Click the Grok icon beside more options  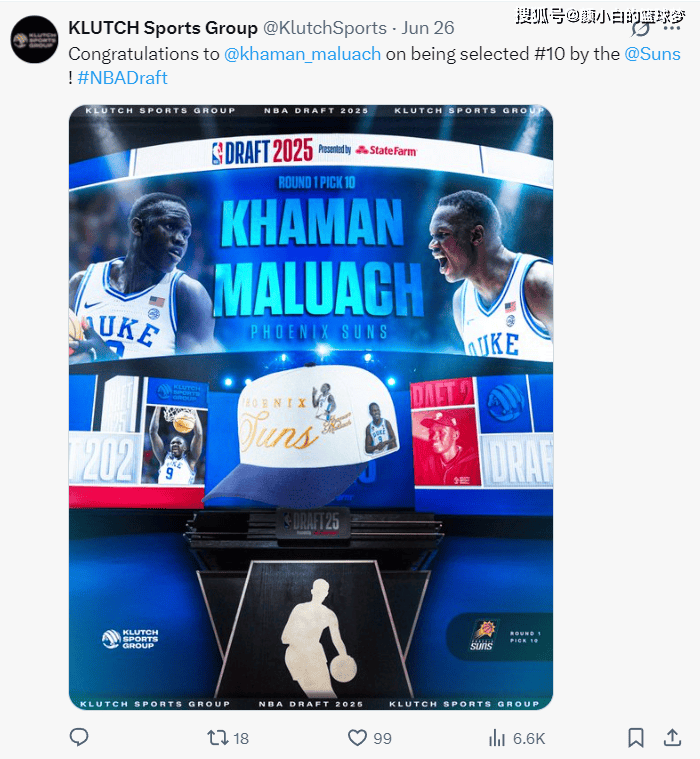click(640, 28)
